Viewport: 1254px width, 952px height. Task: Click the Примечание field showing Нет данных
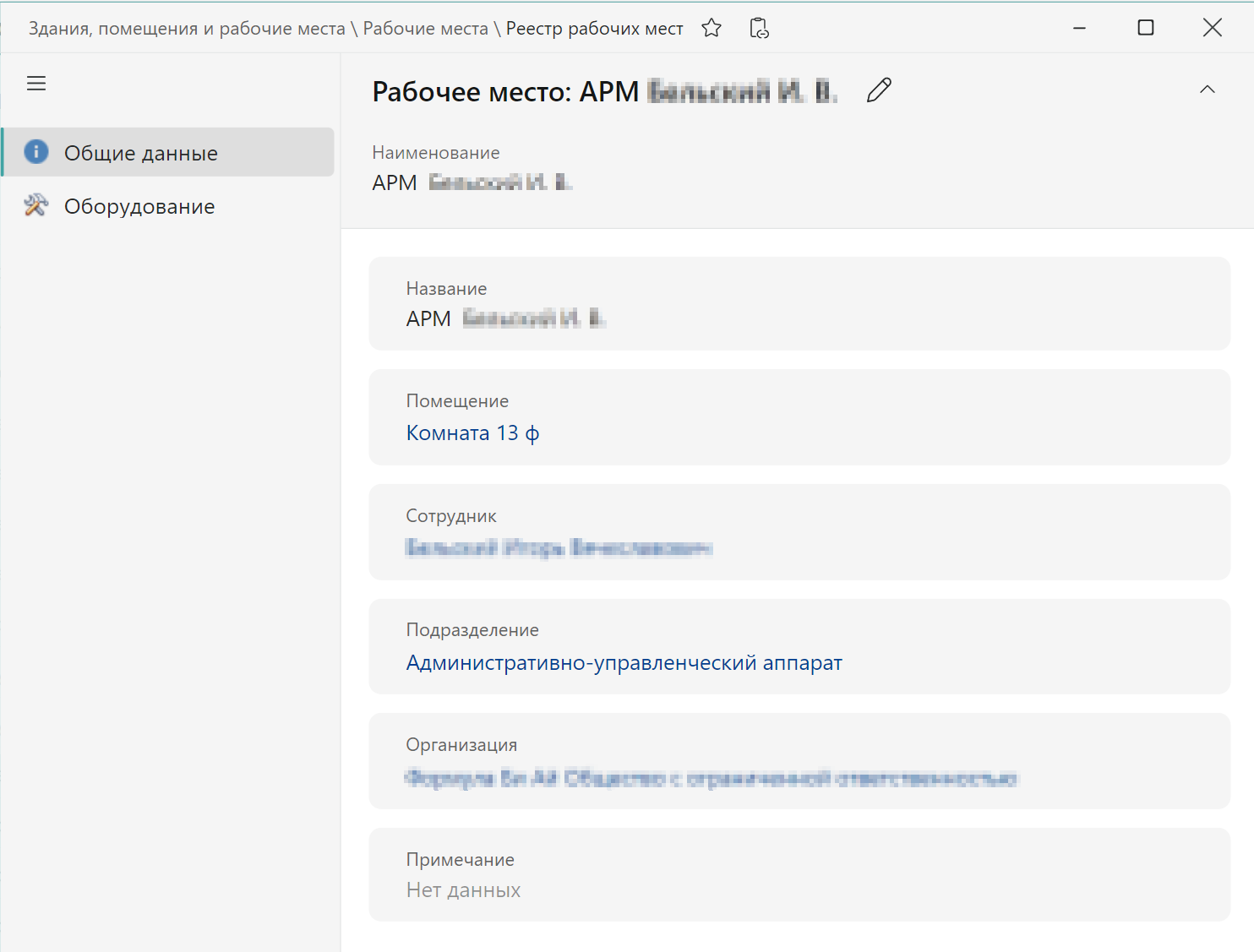tap(463, 889)
